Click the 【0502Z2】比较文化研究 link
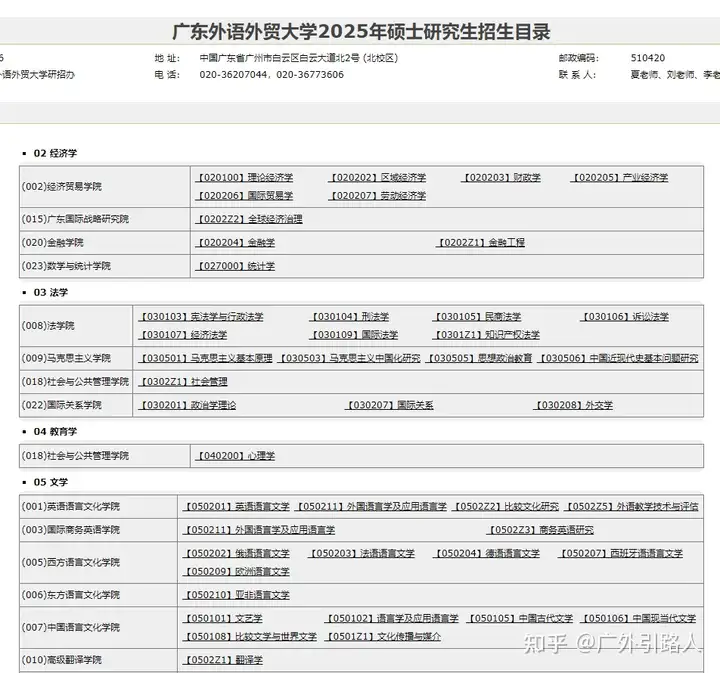The image size is (720, 673). (x=506, y=507)
